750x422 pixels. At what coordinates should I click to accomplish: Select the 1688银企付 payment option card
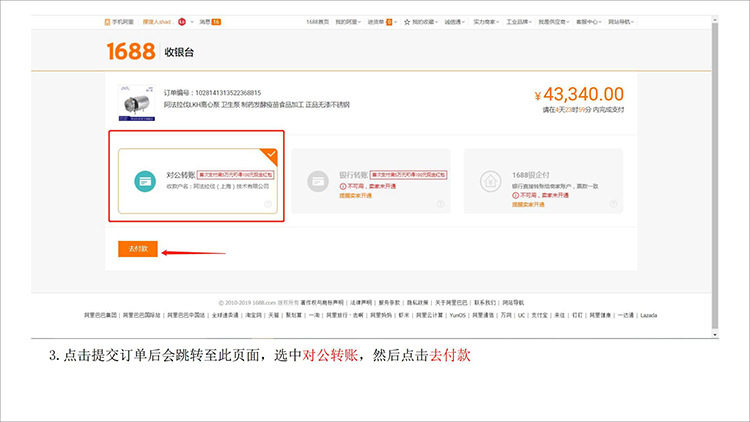pos(543,181)
